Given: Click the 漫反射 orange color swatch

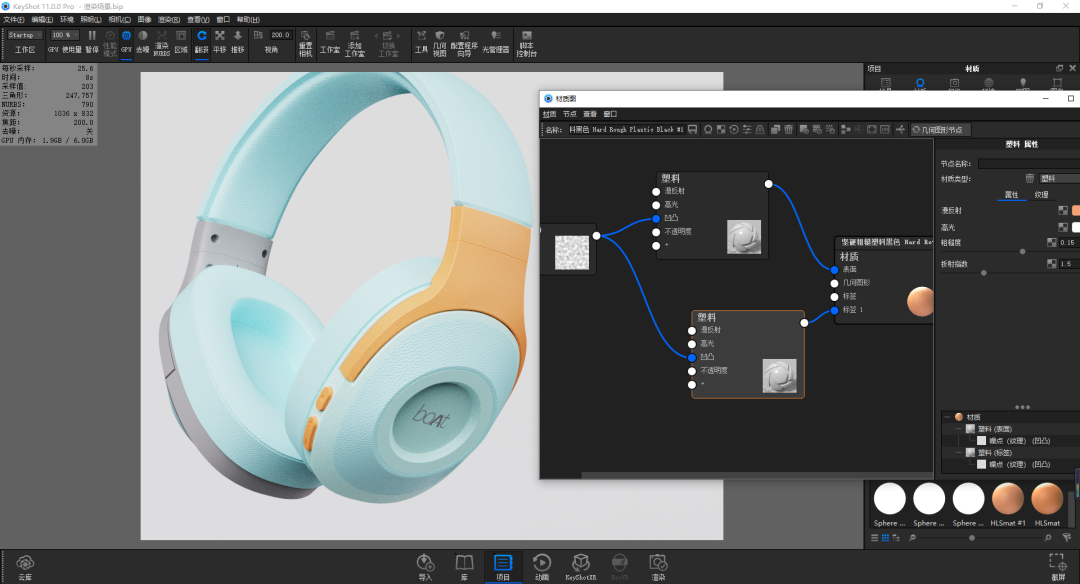Looking at the screenshot, I should coord(1076,210).
